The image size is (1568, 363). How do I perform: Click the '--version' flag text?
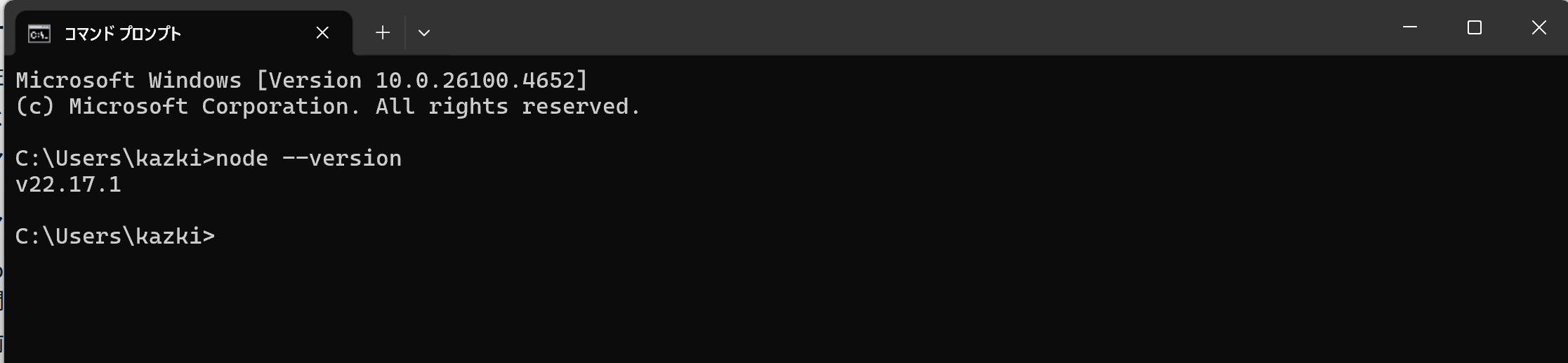[x=342, y=159]
